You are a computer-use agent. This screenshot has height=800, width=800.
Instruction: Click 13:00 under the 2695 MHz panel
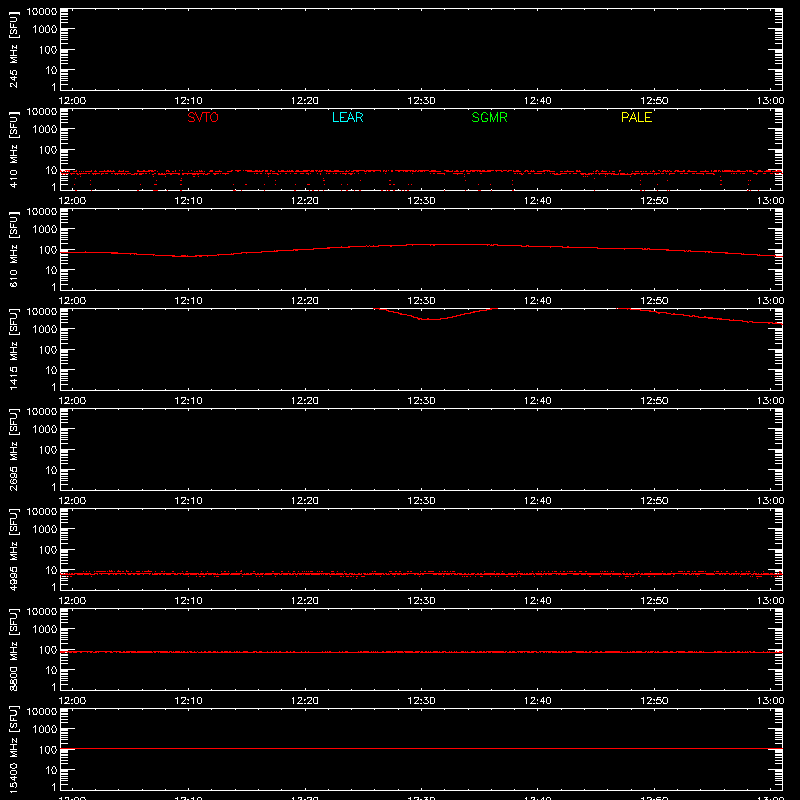tap(770, 501)
